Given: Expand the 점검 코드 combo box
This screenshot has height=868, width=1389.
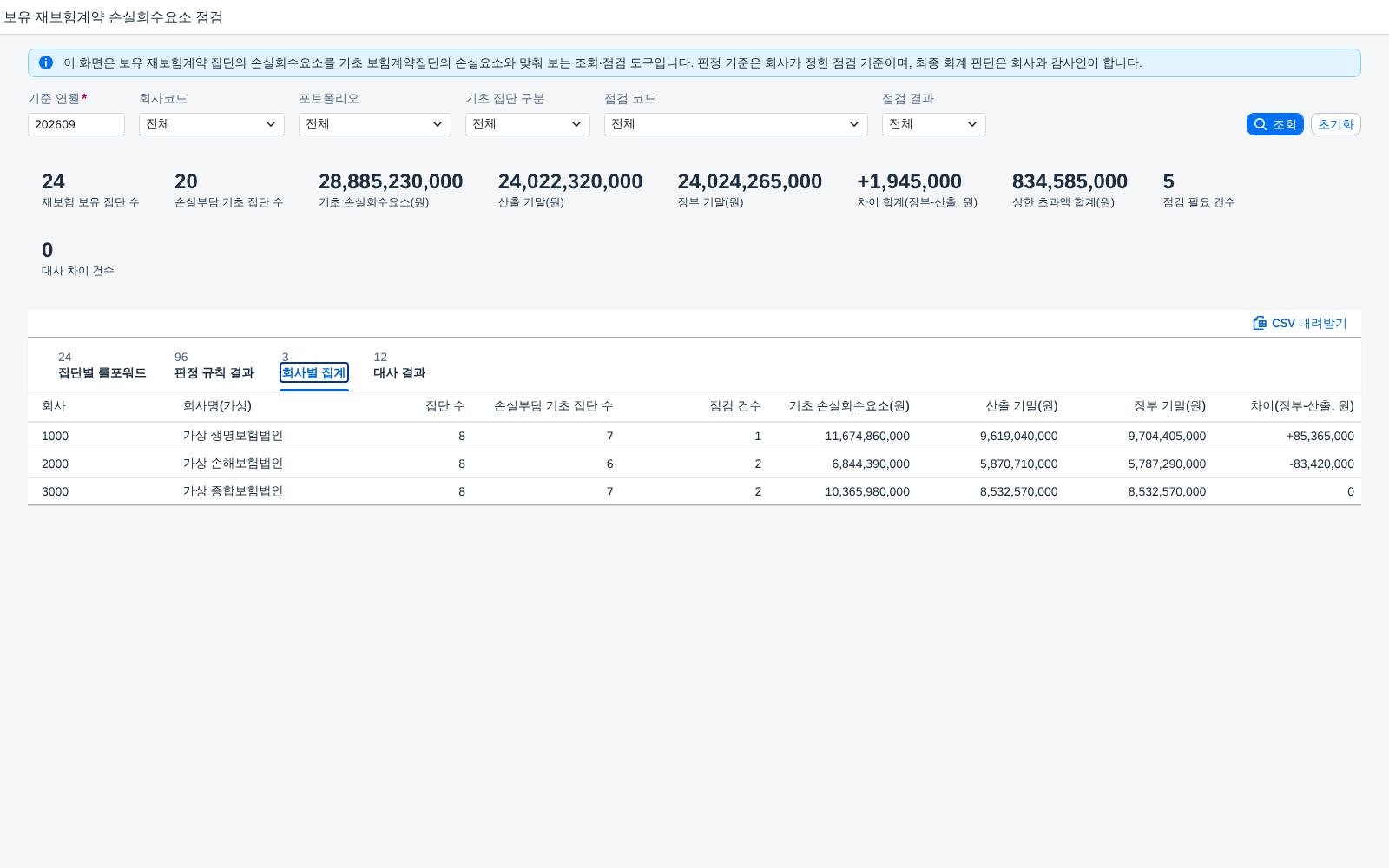Looking at the screenshot, I should 736,124.
